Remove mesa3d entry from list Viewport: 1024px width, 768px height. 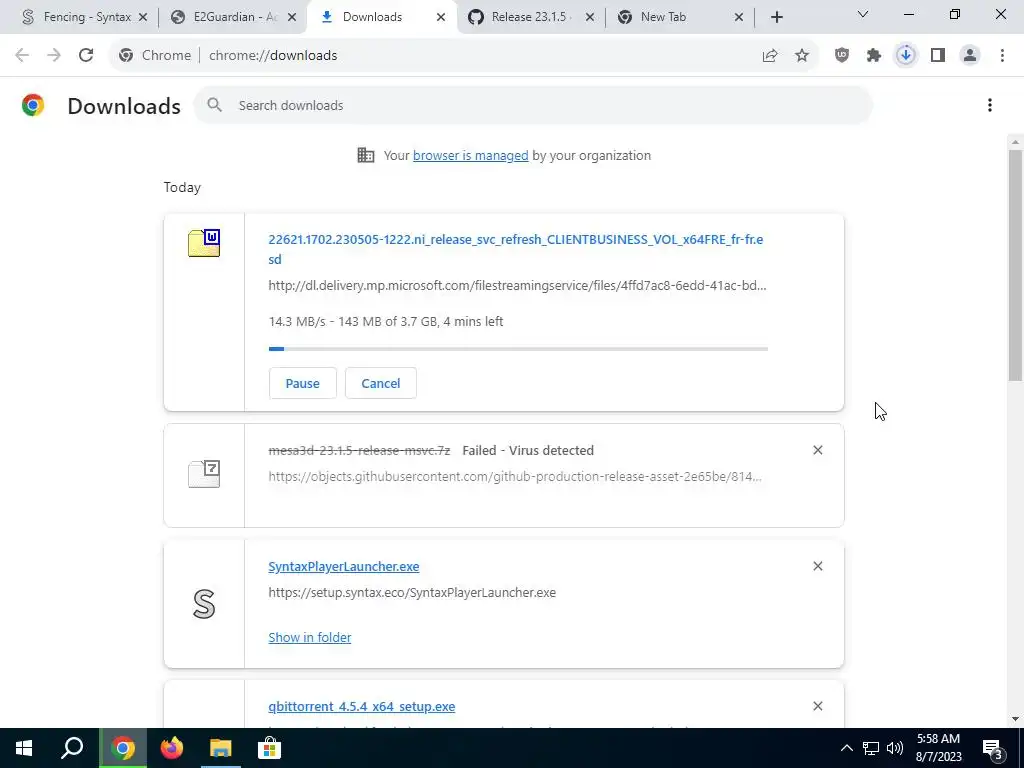pos(818,450)
